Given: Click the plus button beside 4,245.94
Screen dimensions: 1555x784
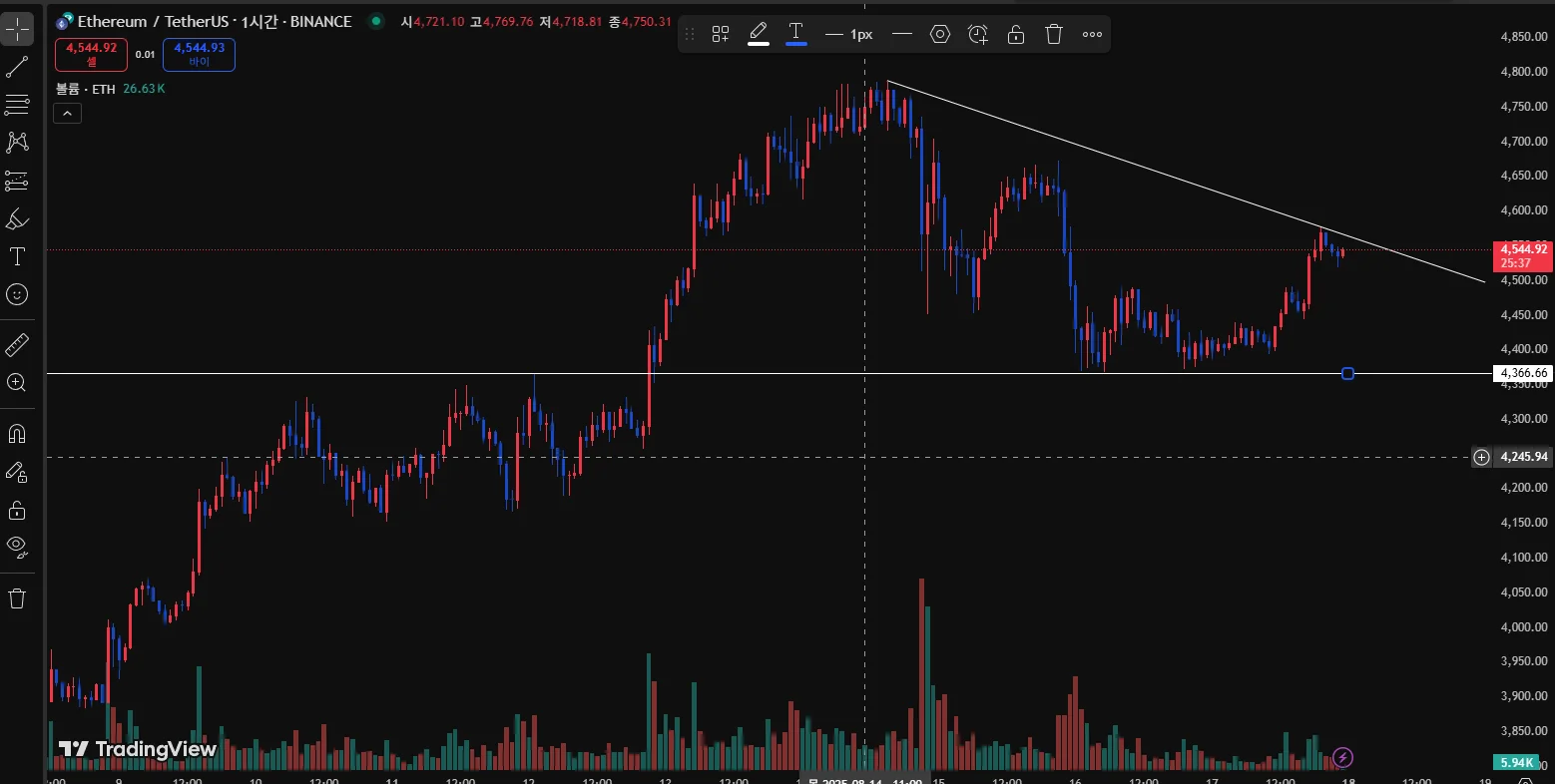Looking at the screenshot, I should [1482, 457].
